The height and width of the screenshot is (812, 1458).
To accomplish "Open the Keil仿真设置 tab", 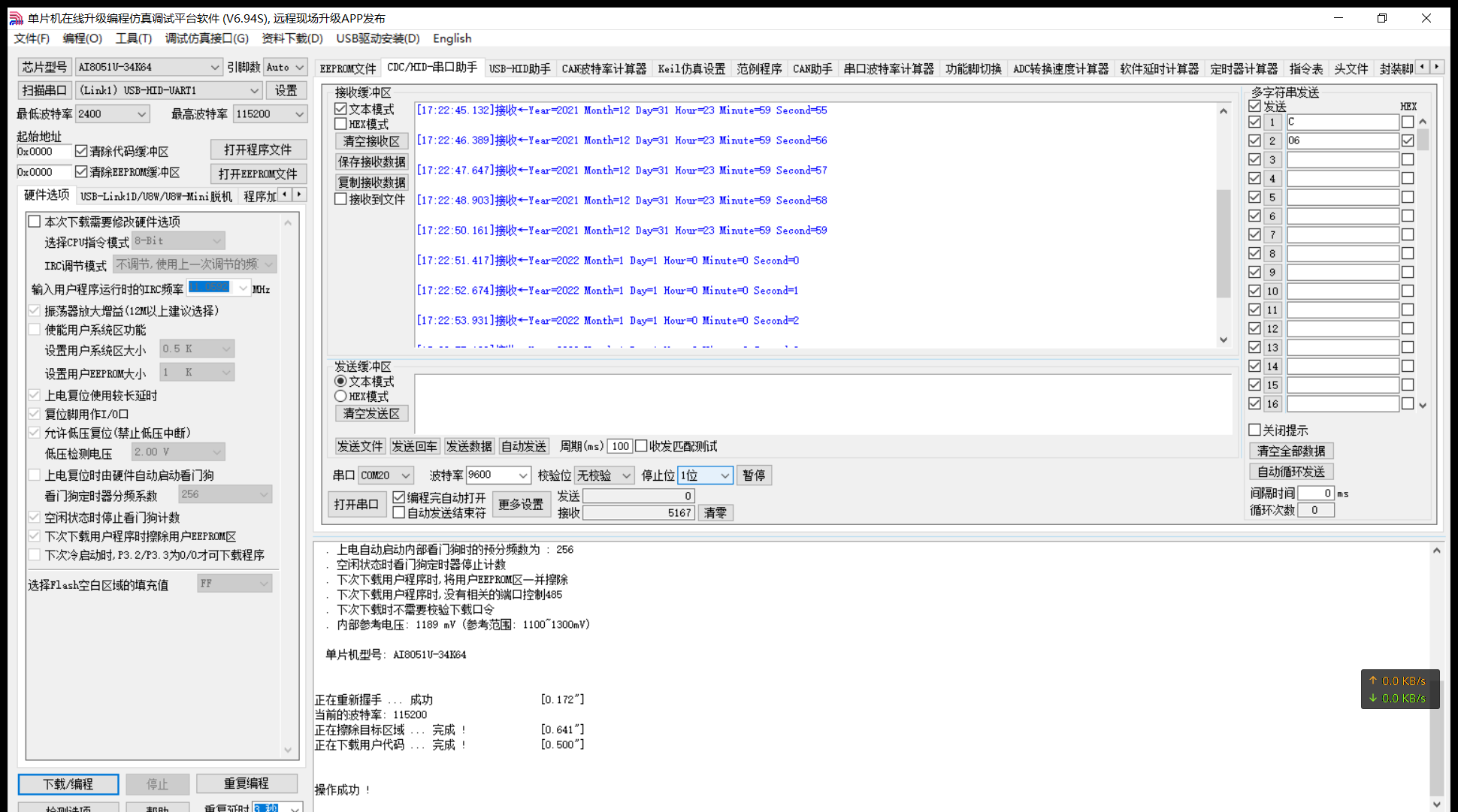I will 691,69.
